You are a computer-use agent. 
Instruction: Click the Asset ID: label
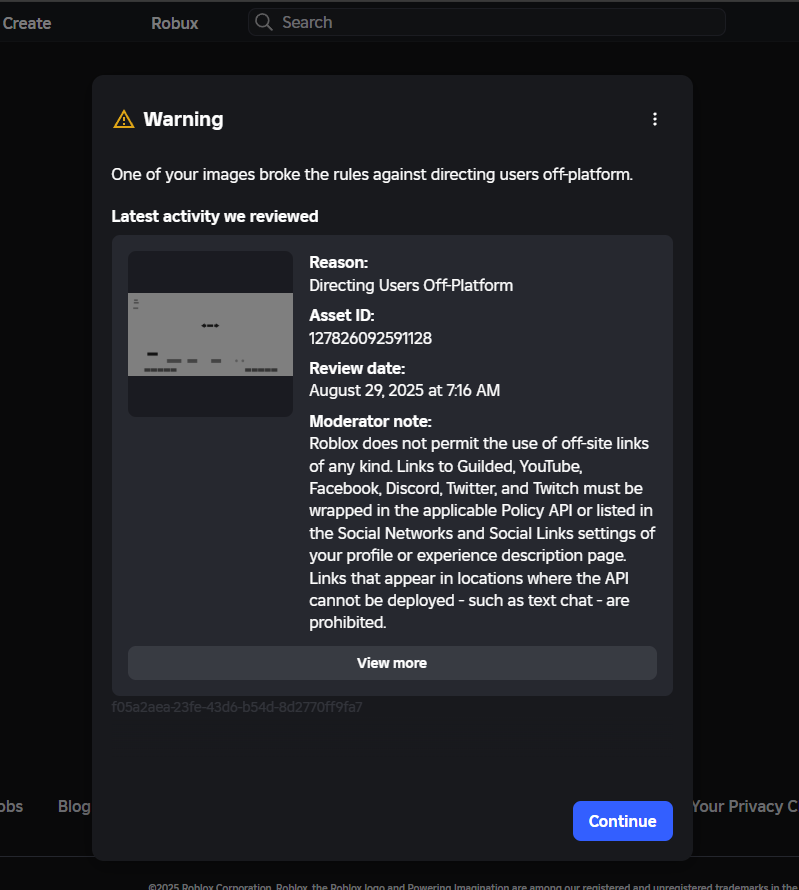pos(342,315)
